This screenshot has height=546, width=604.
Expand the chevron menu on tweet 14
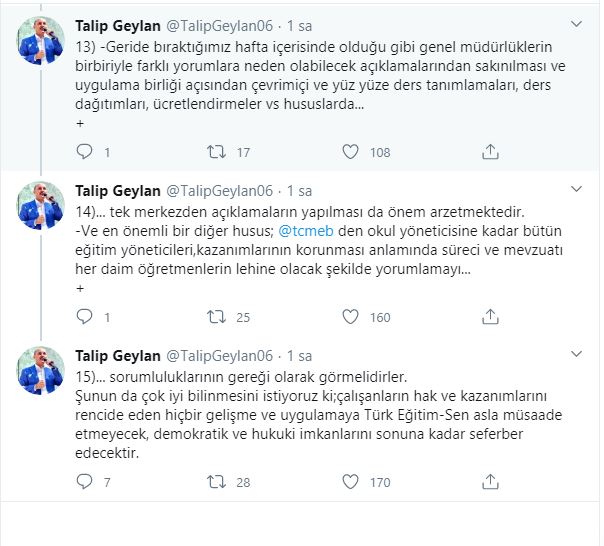coord(576,189)
